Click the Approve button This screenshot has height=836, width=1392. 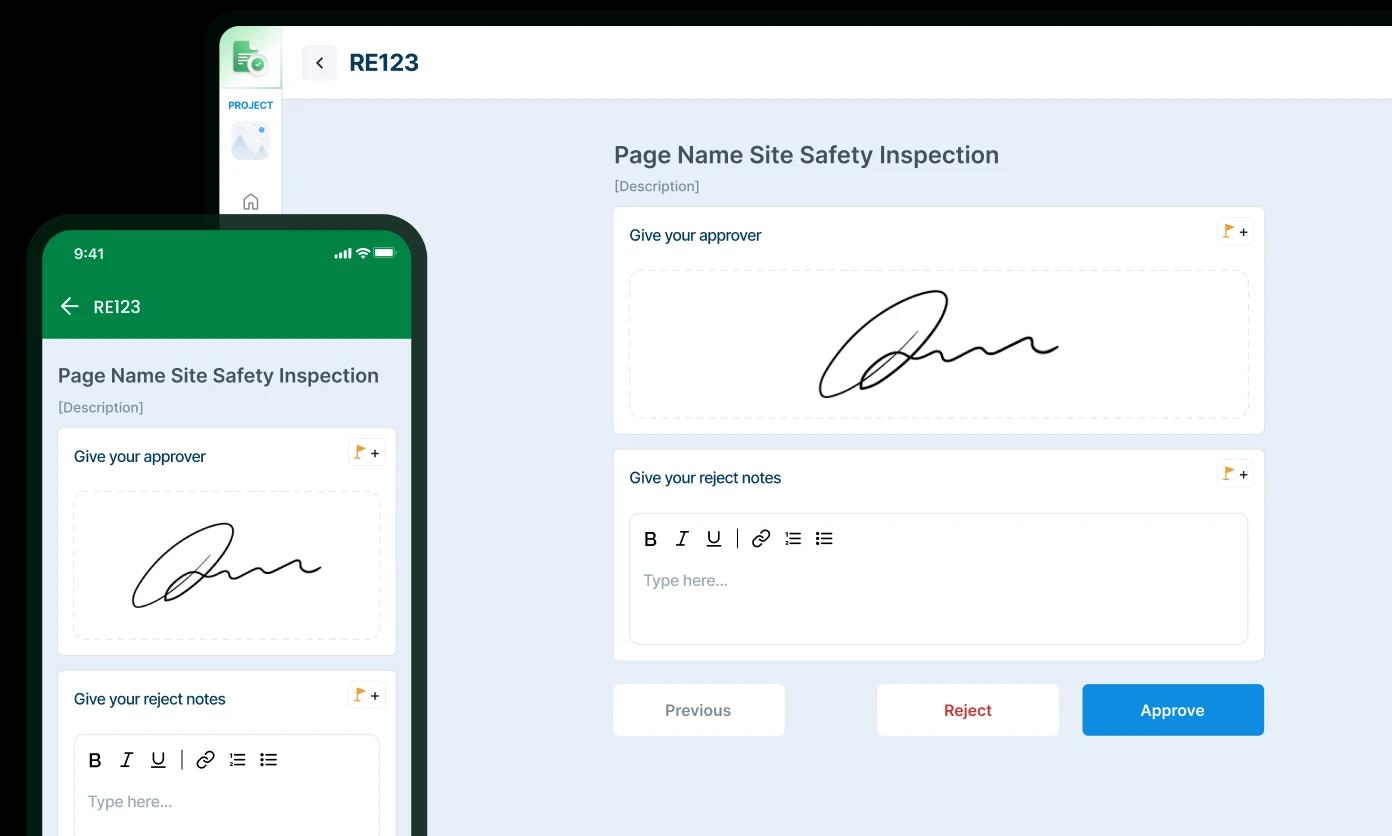pyautogui.click(x=1172, y=710)
